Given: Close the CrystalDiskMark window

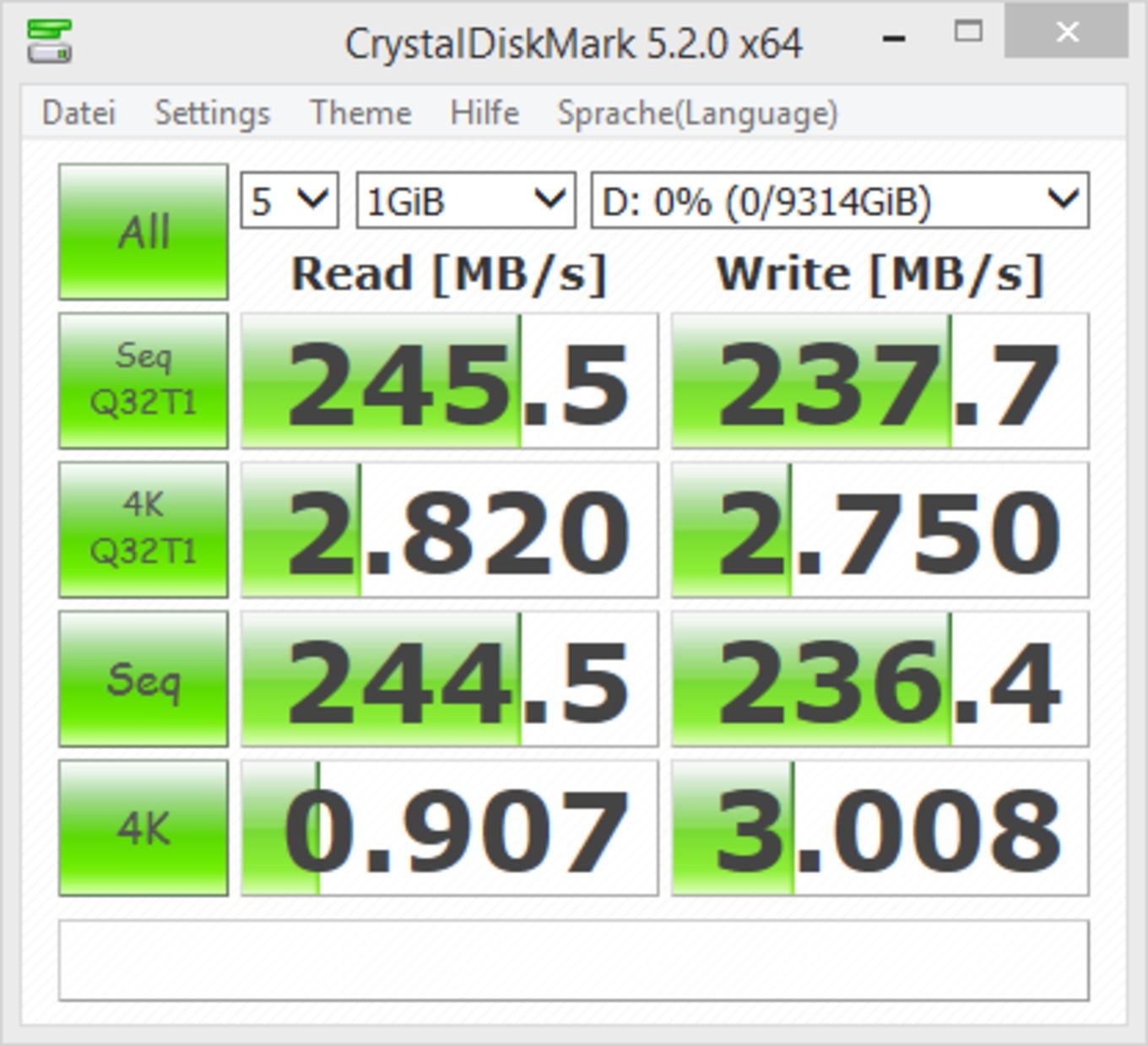Looking at the screenshot, I should point(1067,33).
